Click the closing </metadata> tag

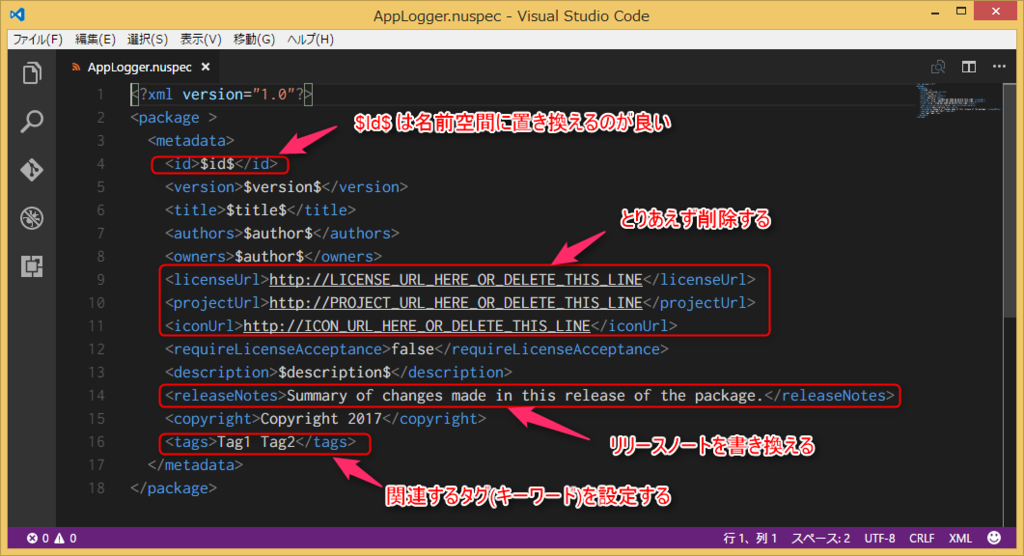pos(195,465)
